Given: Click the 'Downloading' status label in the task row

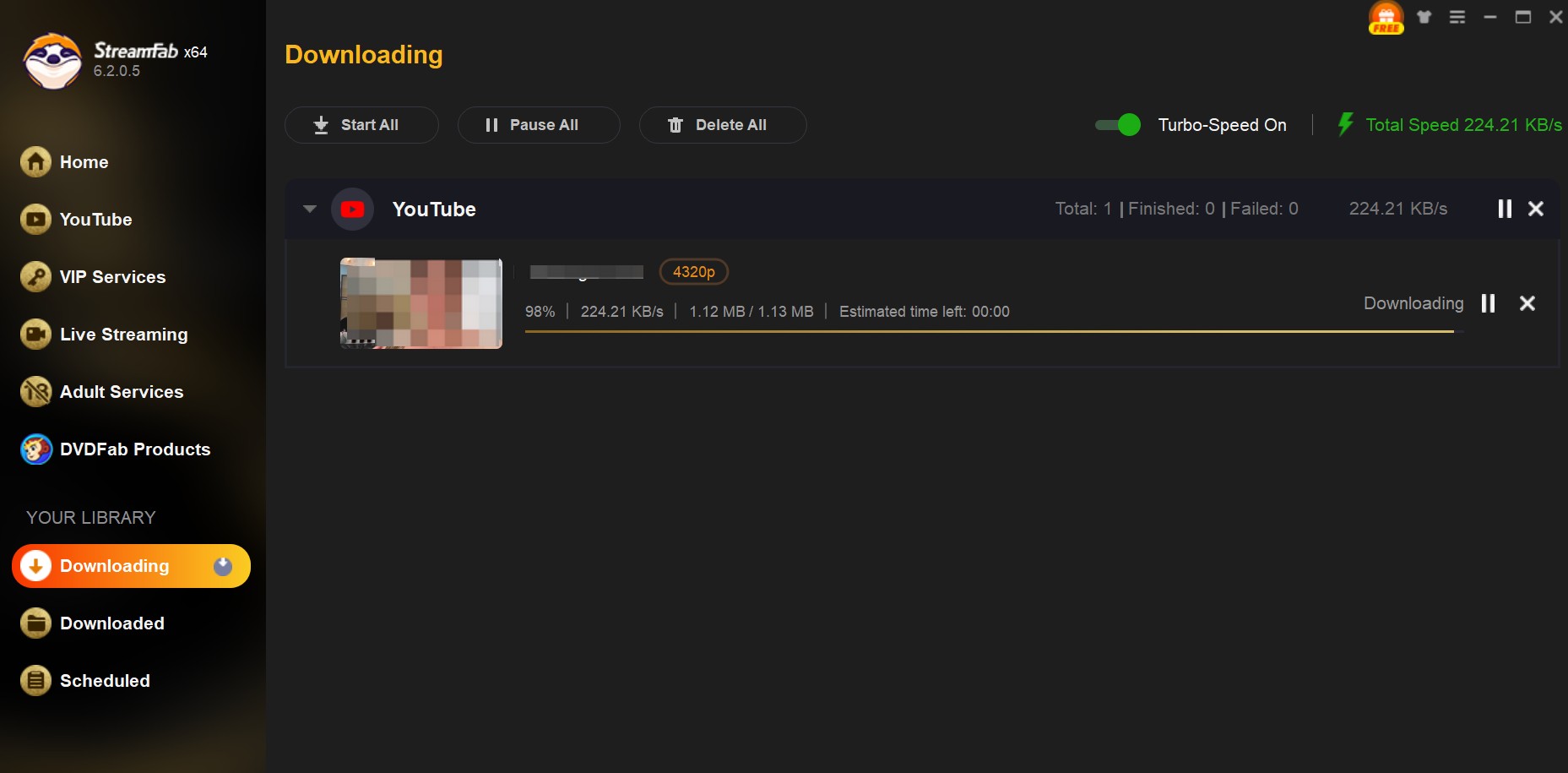Looking at the screenshot, I should [x=1413, y=303].
